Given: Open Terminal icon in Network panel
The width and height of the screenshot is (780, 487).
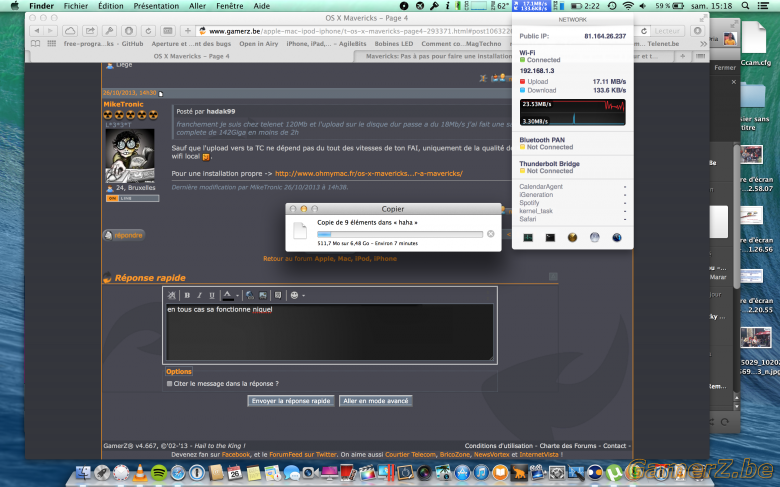Looking at the screenshot, I should (550, 237).
